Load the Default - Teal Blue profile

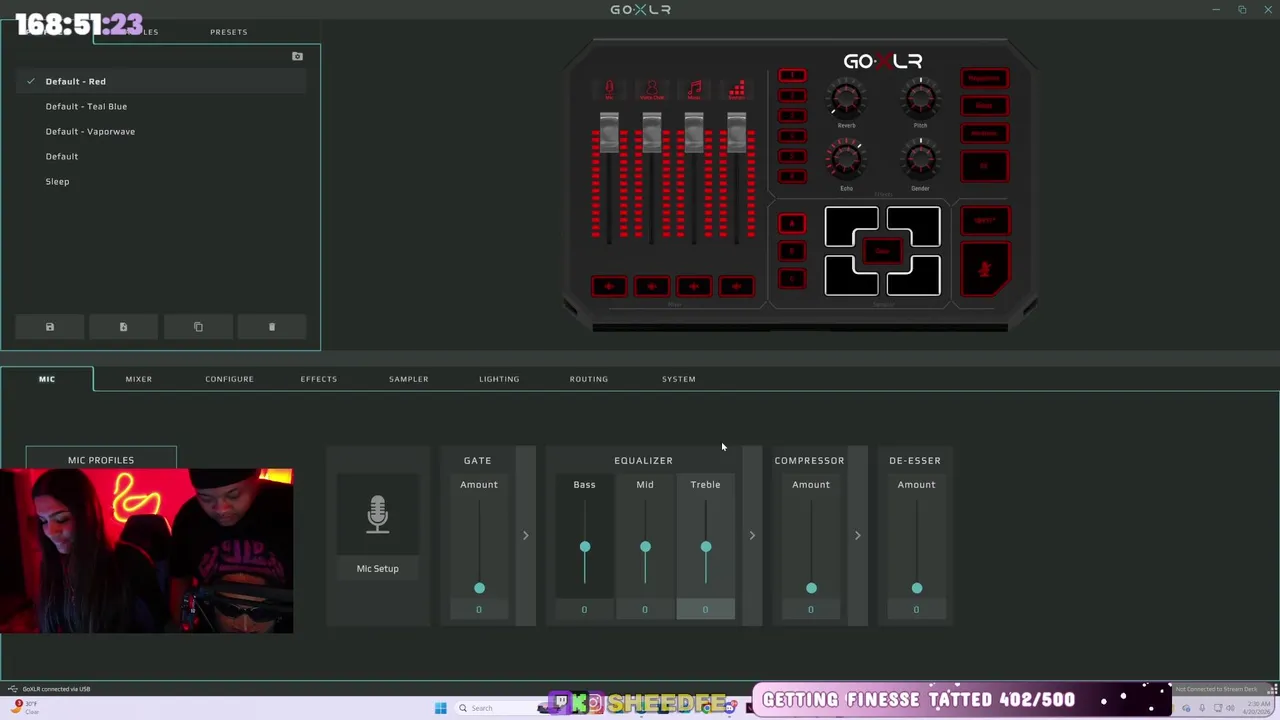click(161, 106)
